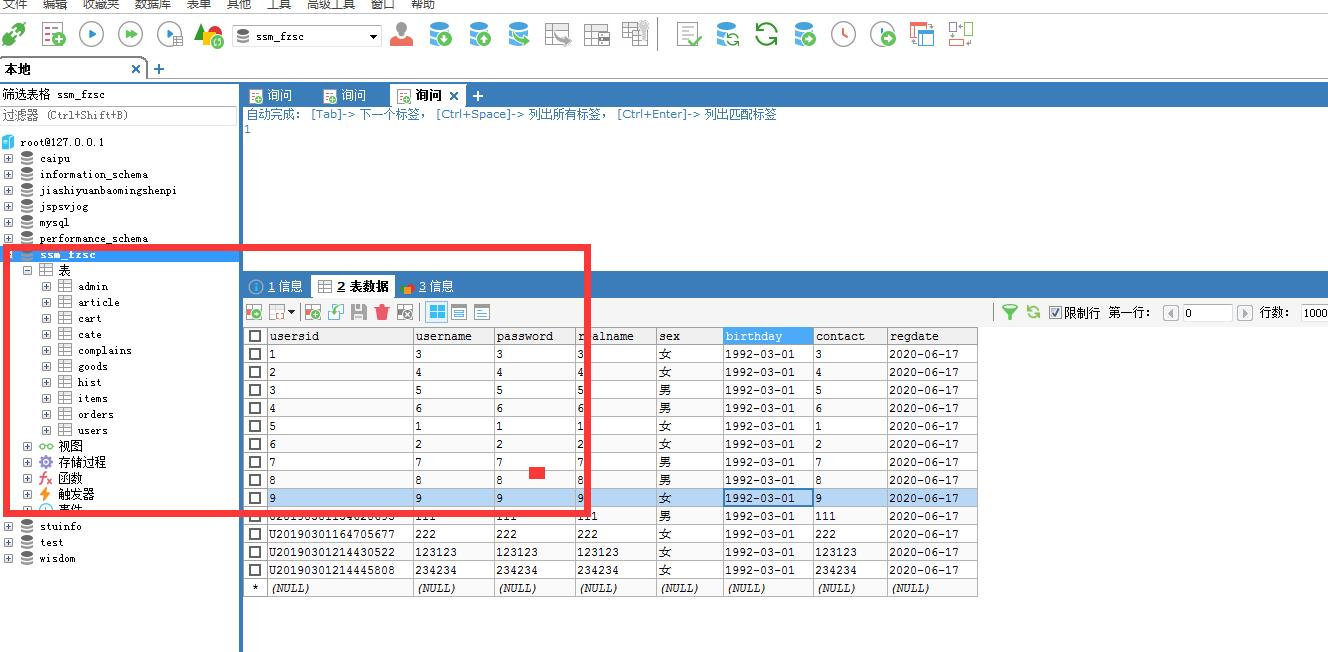
Task: Go to previous page of rows arrow
Action: click(1172, 313)
